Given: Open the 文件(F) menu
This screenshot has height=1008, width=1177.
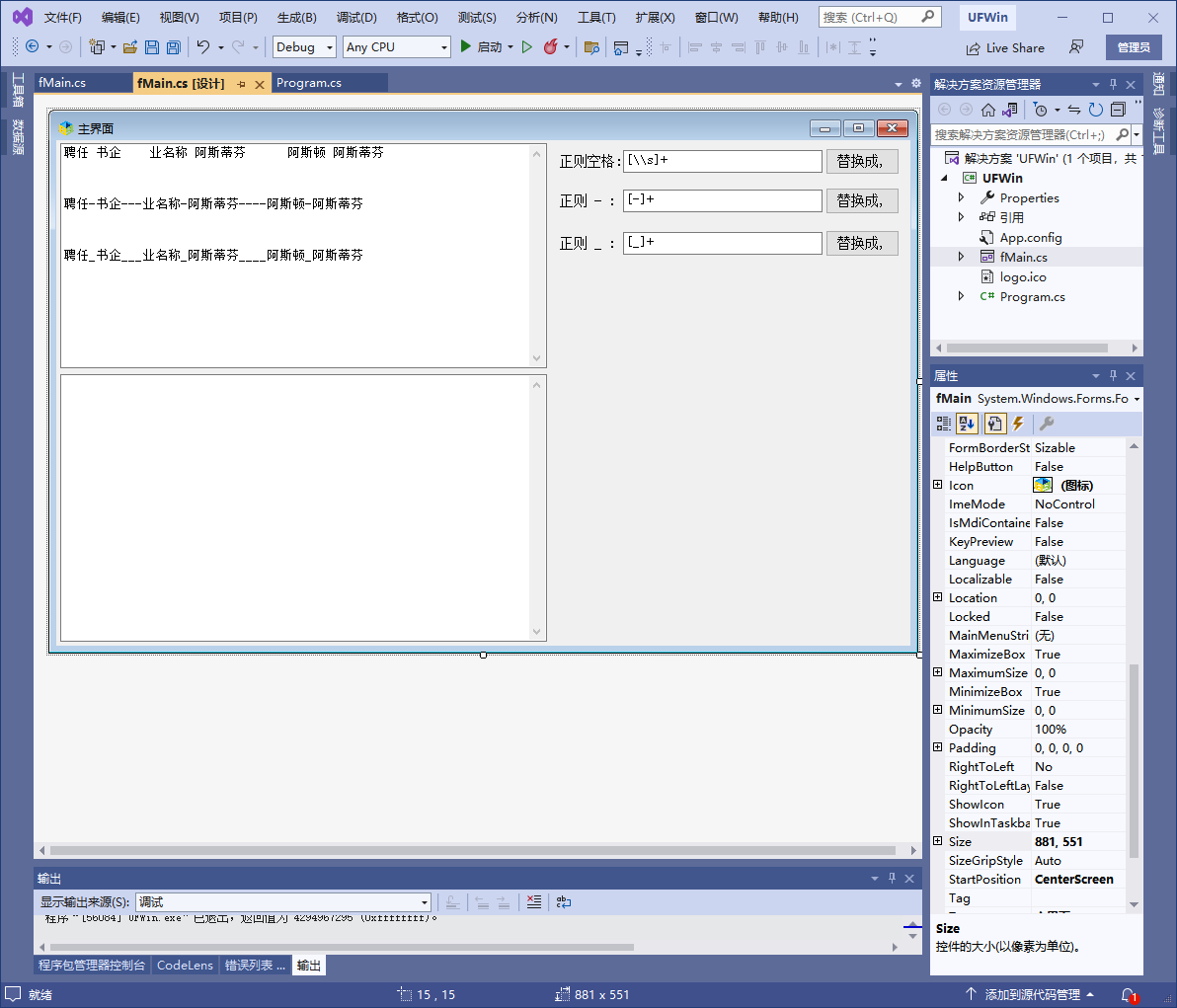Looking at the screenshot, I should [62, 17].
